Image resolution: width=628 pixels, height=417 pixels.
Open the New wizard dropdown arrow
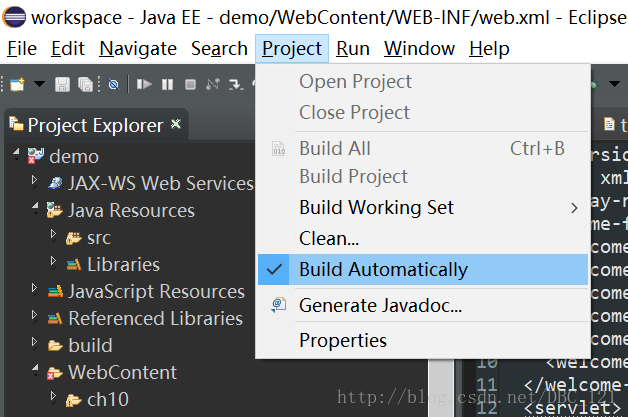pos(39,85)
